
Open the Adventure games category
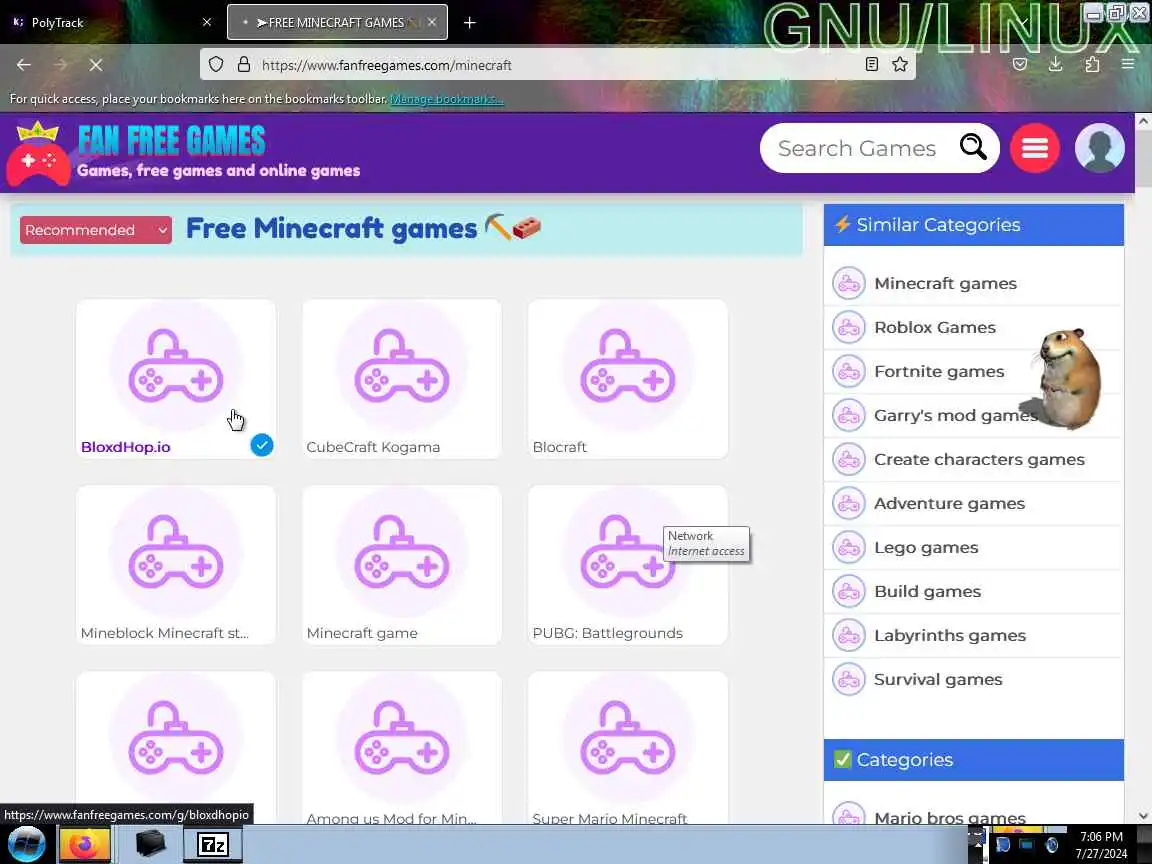pyautogui.click(x=949, y=504)
